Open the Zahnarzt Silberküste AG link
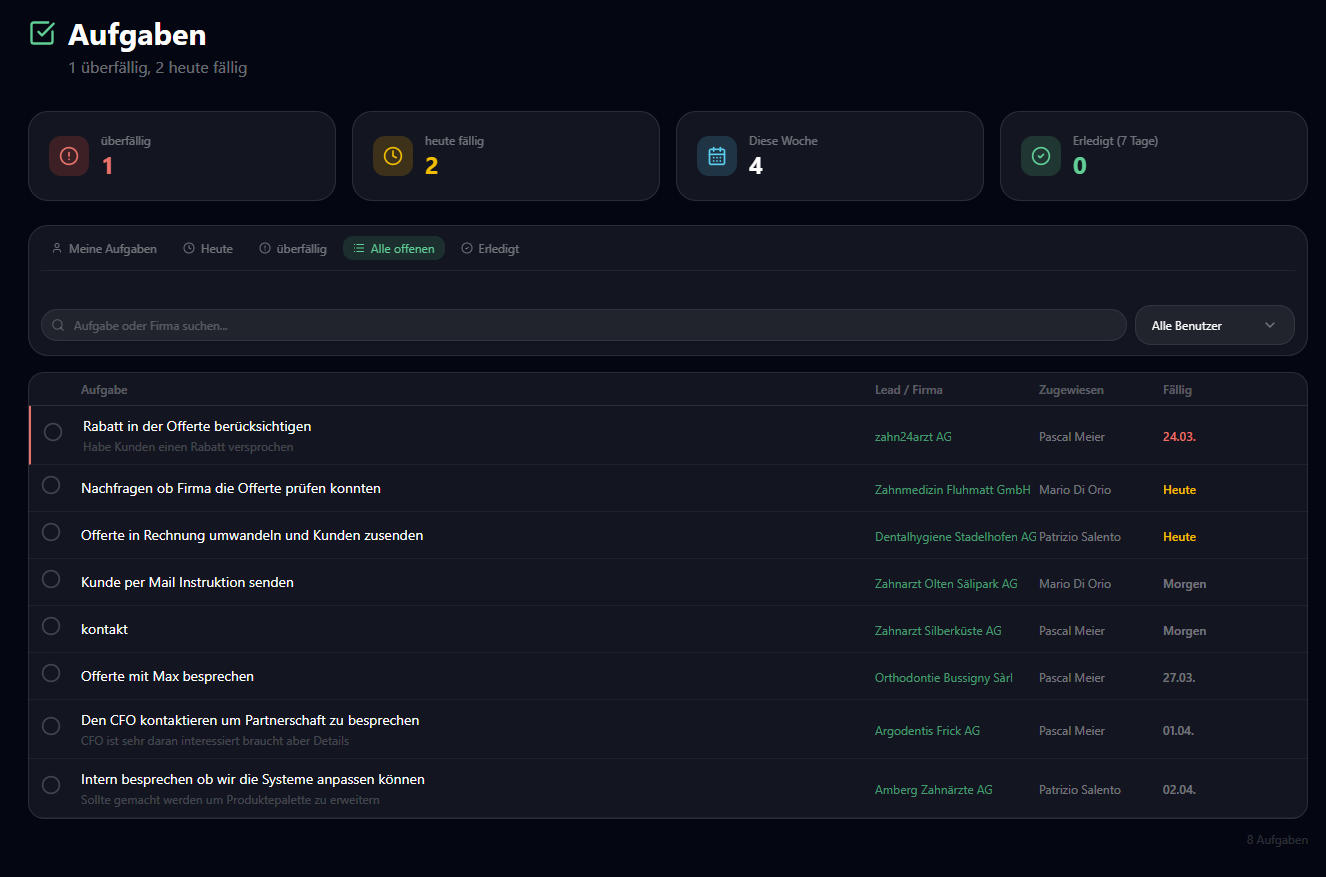Viewport: 1326px width, 877px height. [938, 631]
